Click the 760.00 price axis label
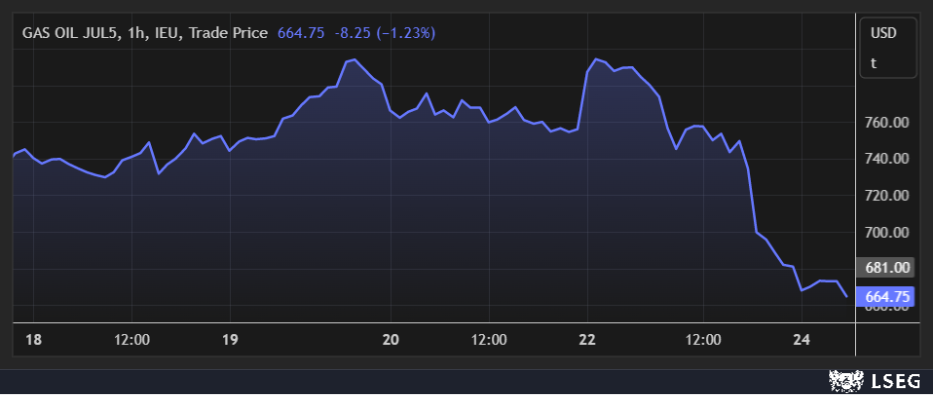The height and width of the screenshot is (395, 933). click(x=887, y=123)
